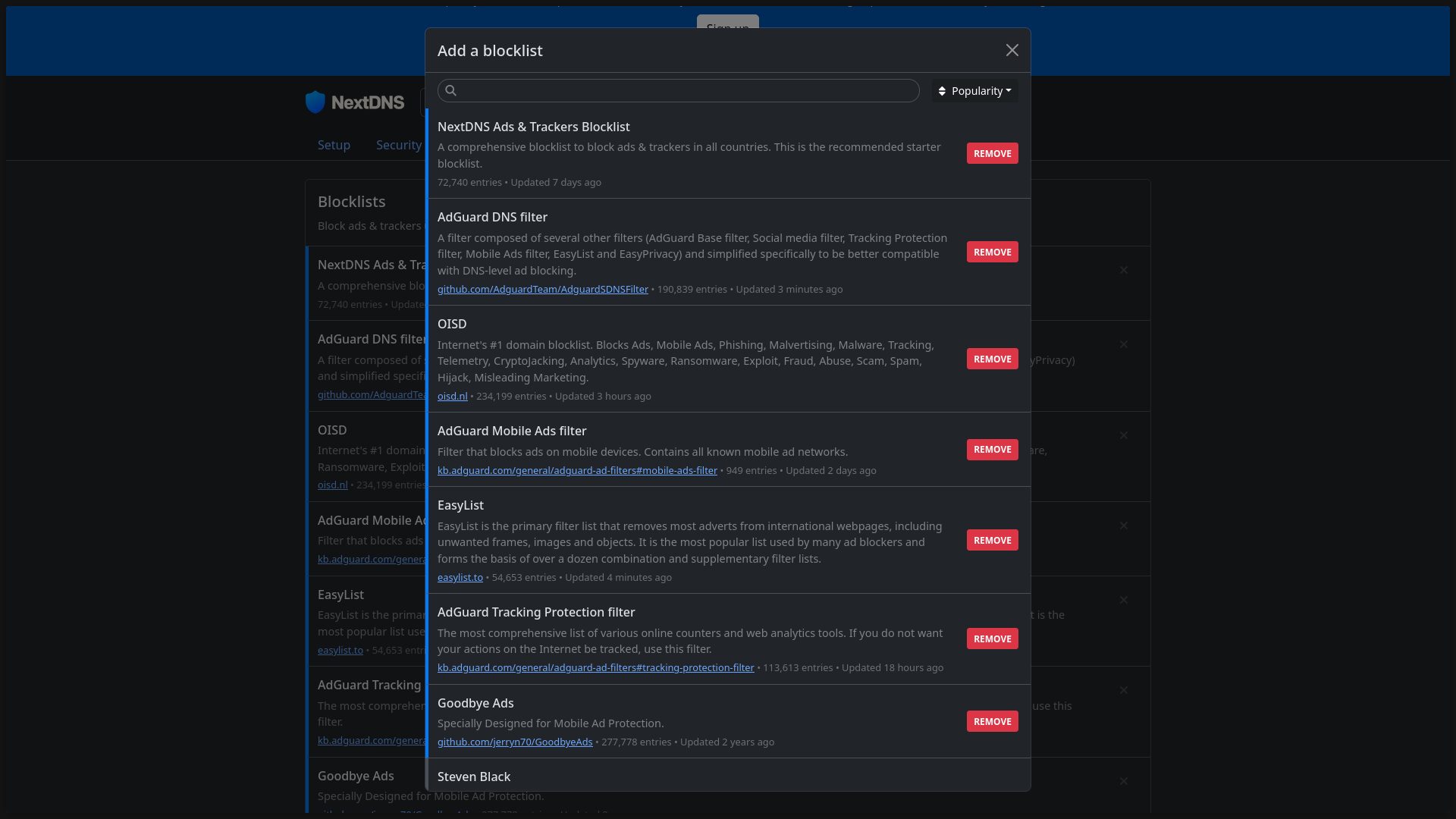Delete AdGuard DNS filter X in background page

1124,344
